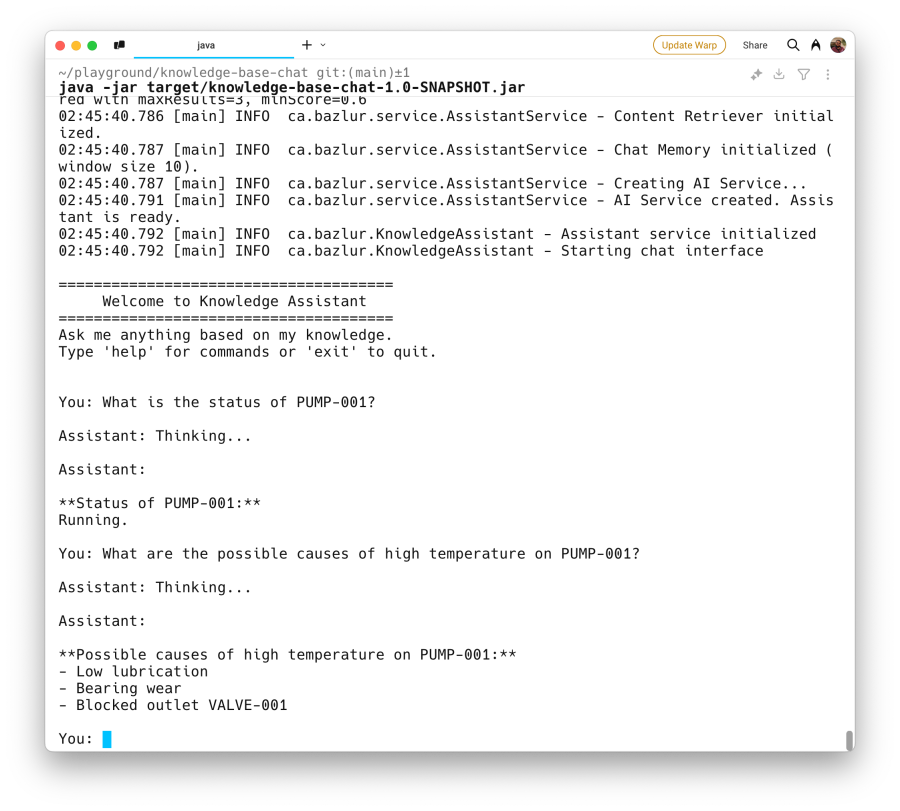Image resolution: width=900 pixels, height=811 pixels.
Task: Click the vertical scrollbar thumb
Action: click(x=849, y=740)
